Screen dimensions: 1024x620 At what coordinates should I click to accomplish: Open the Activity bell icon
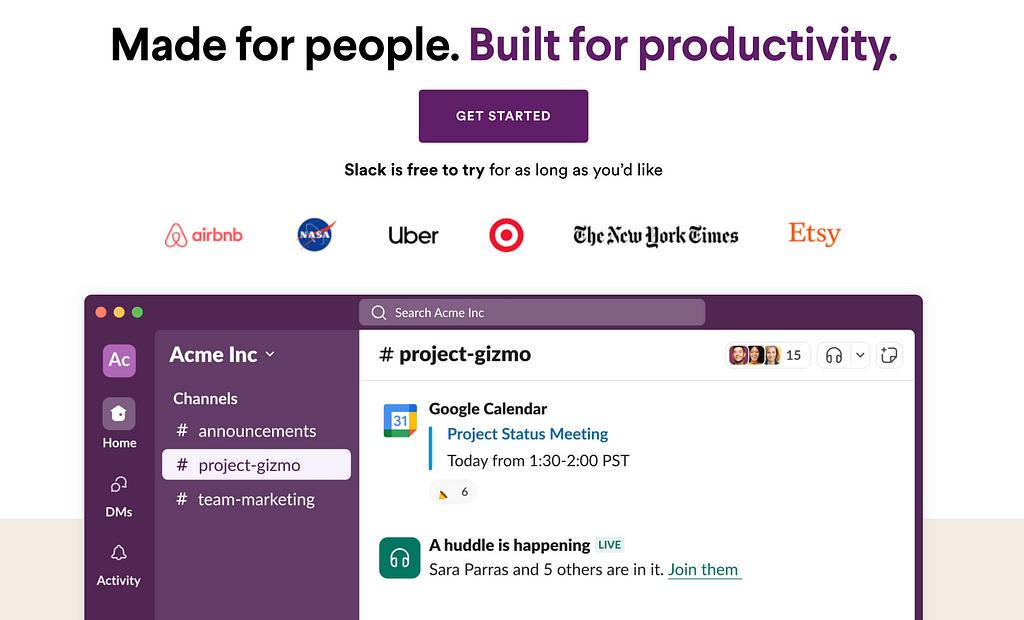(119, 553)
